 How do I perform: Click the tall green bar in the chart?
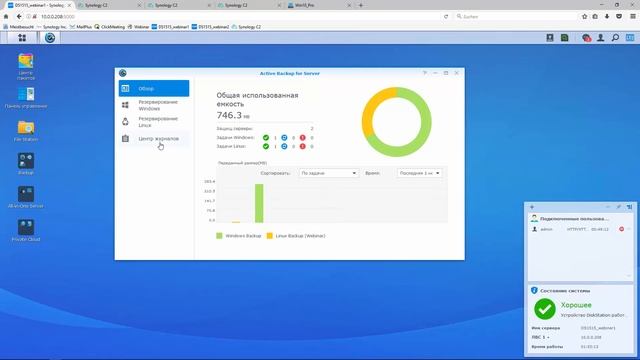(x=259, y=203)
